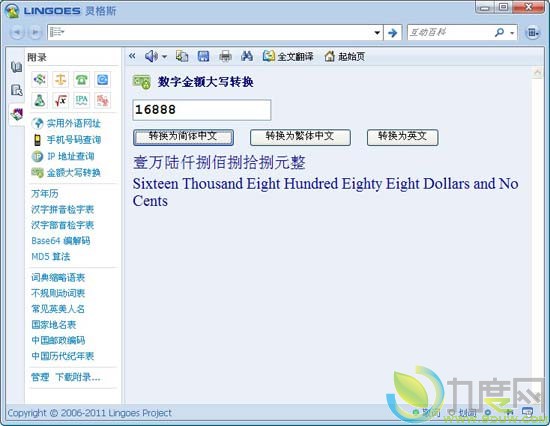Go to 起始页 start page
This screenshot has width=550, height=426.
pyautogui.click(x=344, y=56)
